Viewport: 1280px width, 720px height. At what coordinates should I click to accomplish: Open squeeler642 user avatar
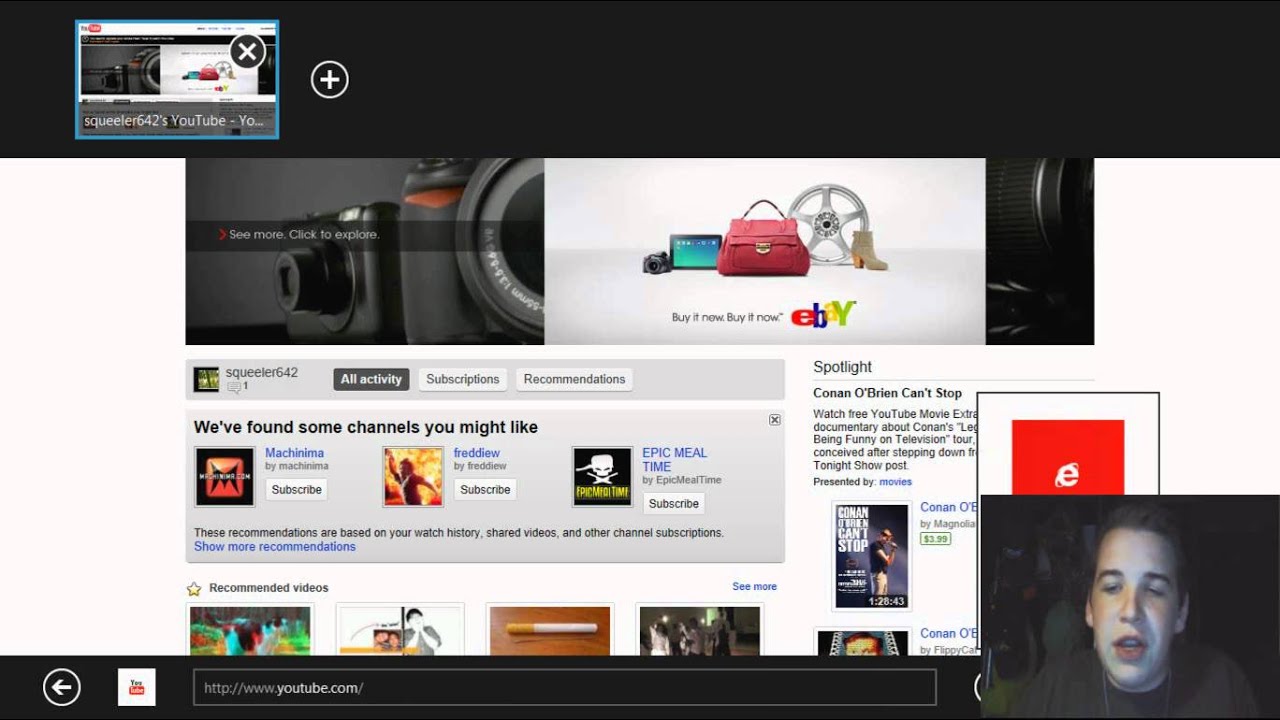pos(206,379)
